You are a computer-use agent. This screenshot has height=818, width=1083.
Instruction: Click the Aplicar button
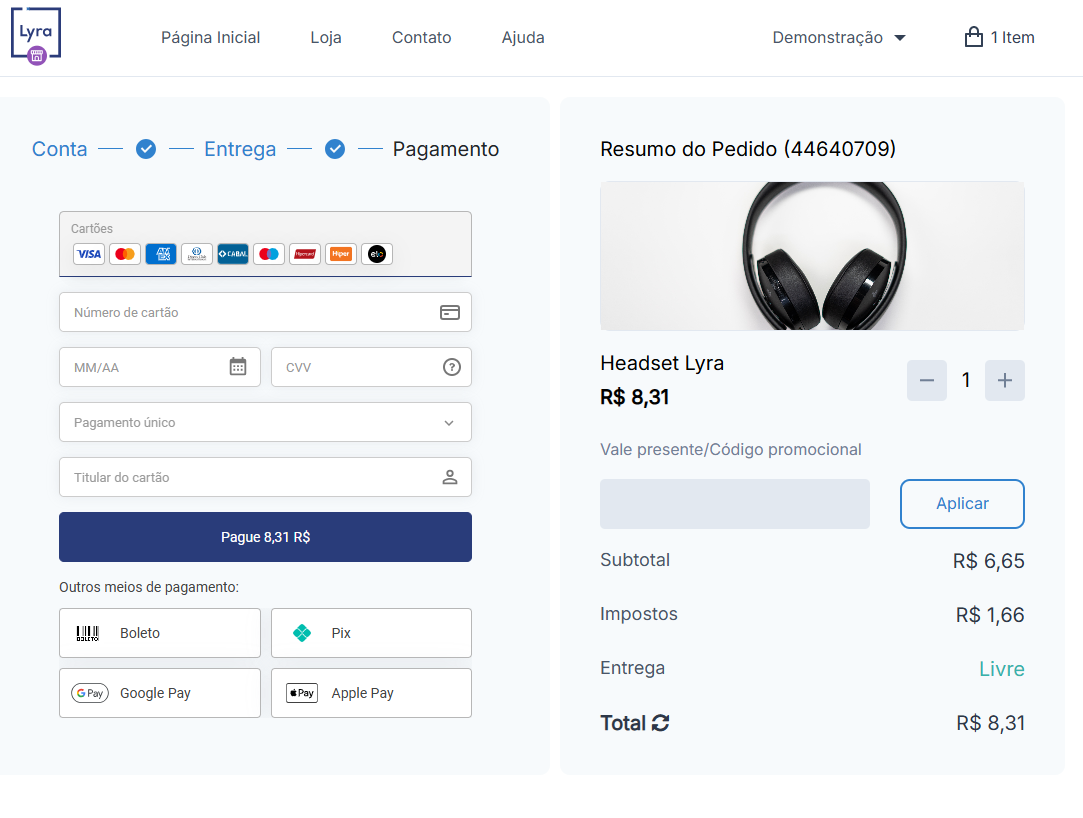coord(962,504)
